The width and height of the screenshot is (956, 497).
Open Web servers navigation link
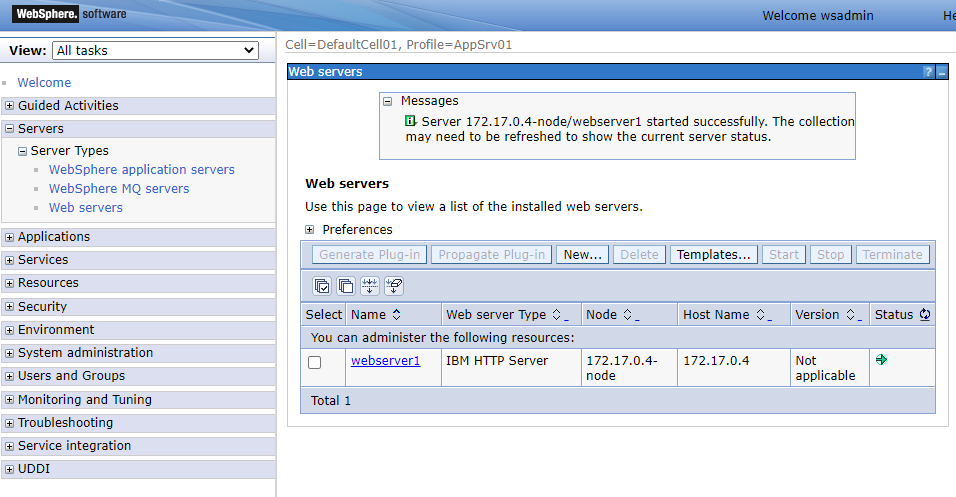point(85,207)
